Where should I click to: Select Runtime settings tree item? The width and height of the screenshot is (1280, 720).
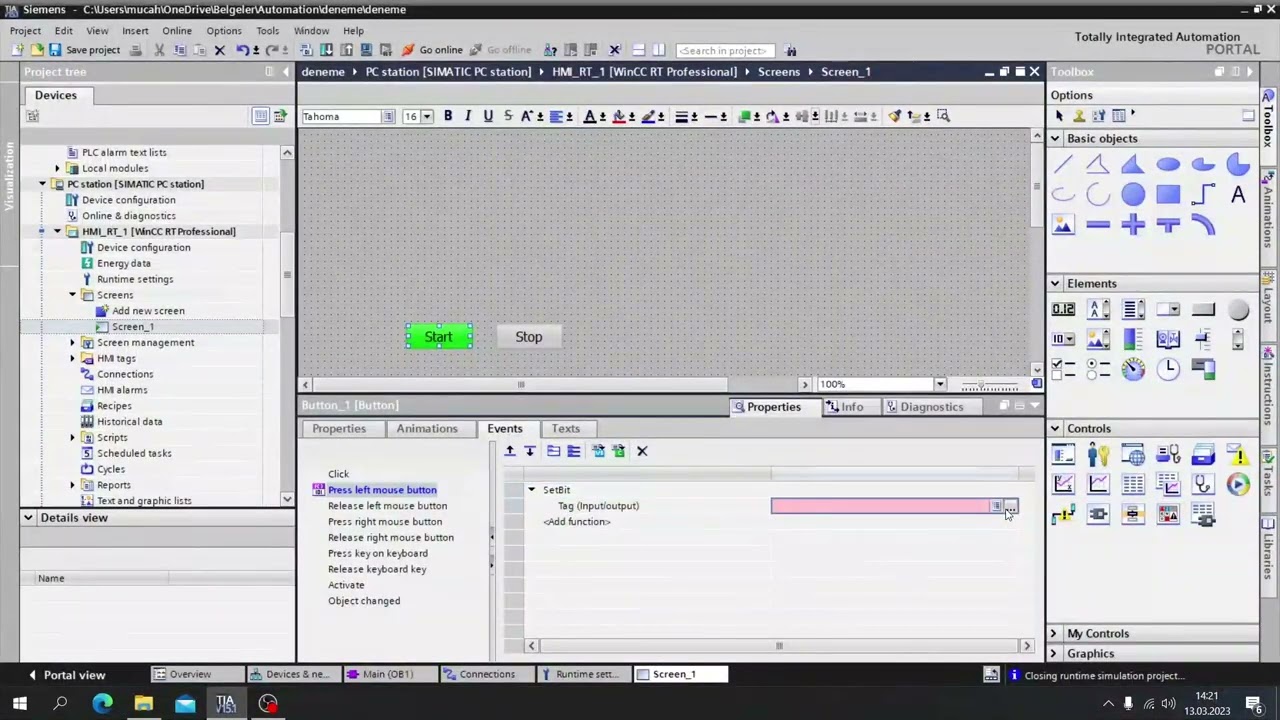(x=135, y=279)
